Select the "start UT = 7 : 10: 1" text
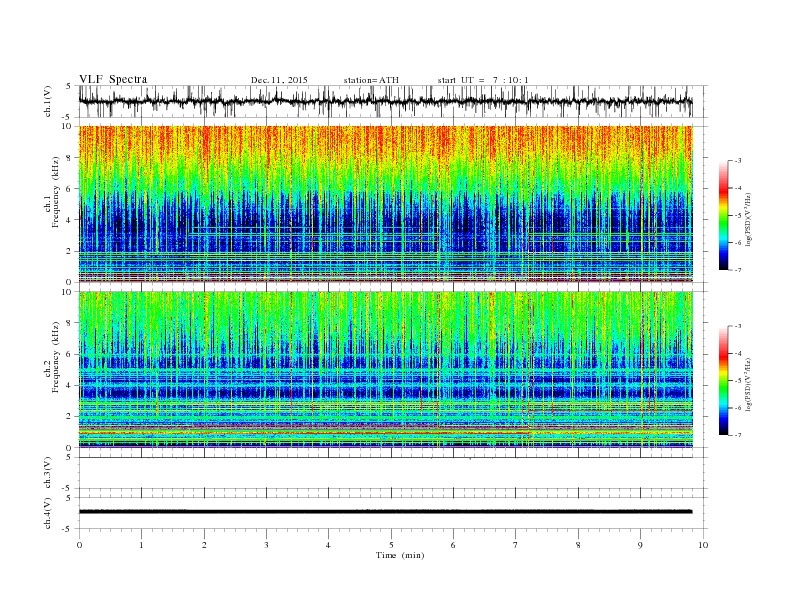 (x=483, y=80)
